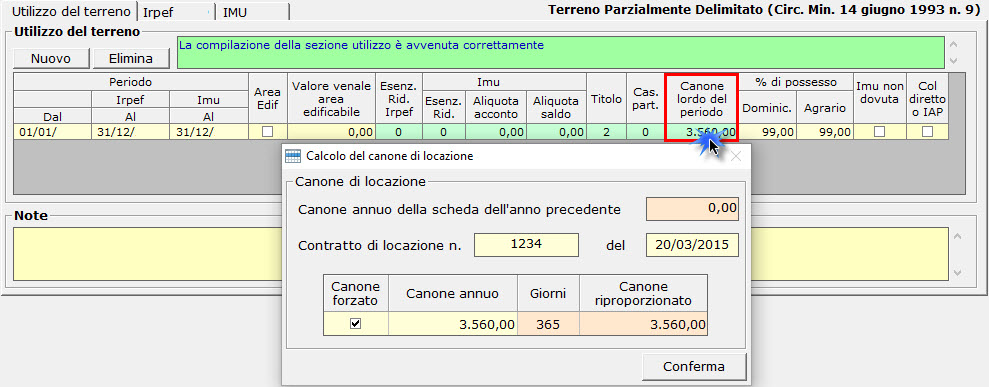
Task: Click the Canone riproporzionato column header
Action: (643, 293)
